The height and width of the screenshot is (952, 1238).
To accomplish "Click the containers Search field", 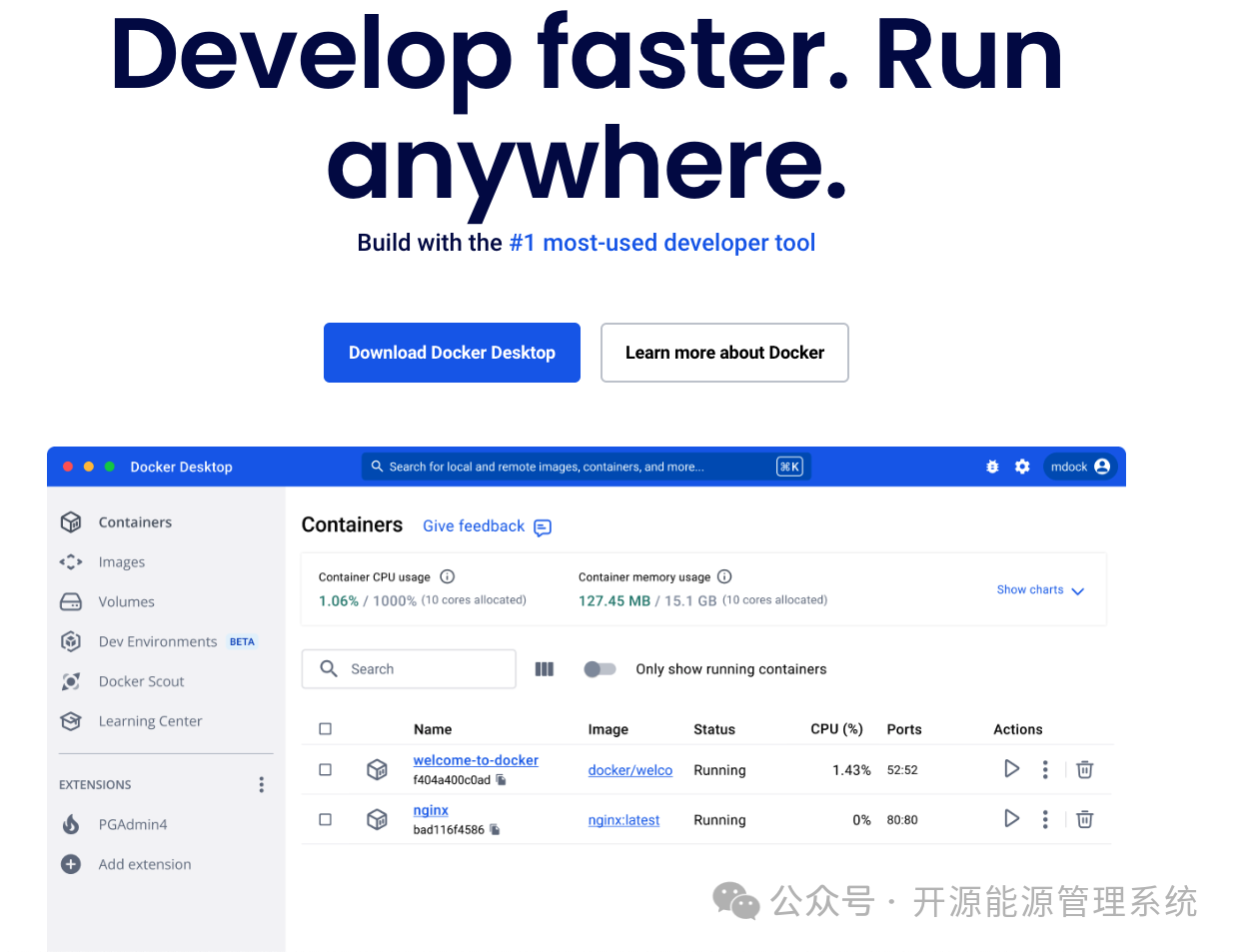I will click(409, 669).
